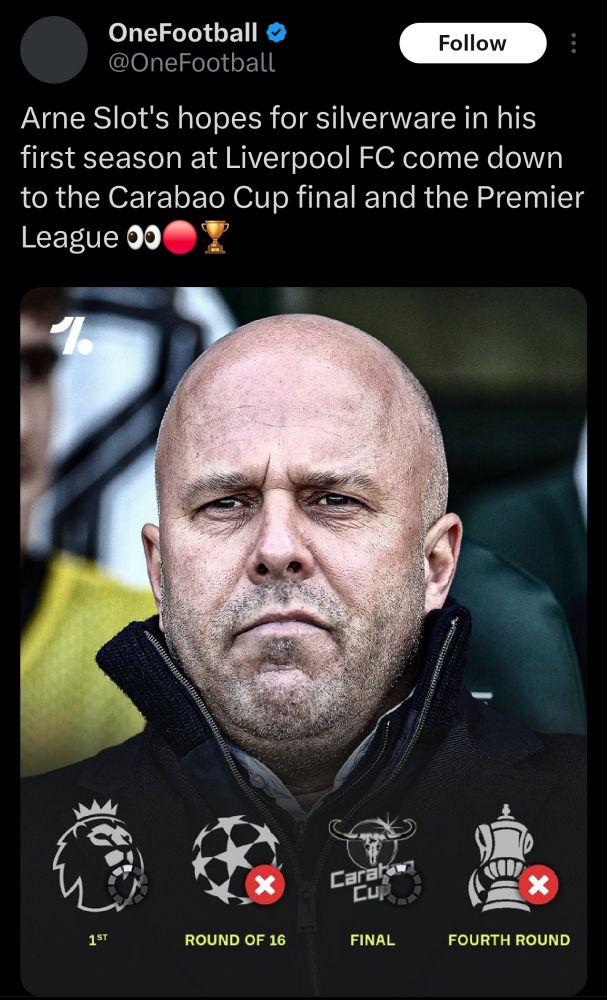Open the @OneFootball handle link
This screenshot has width=607, height=1000.
(x=191, y=62)
